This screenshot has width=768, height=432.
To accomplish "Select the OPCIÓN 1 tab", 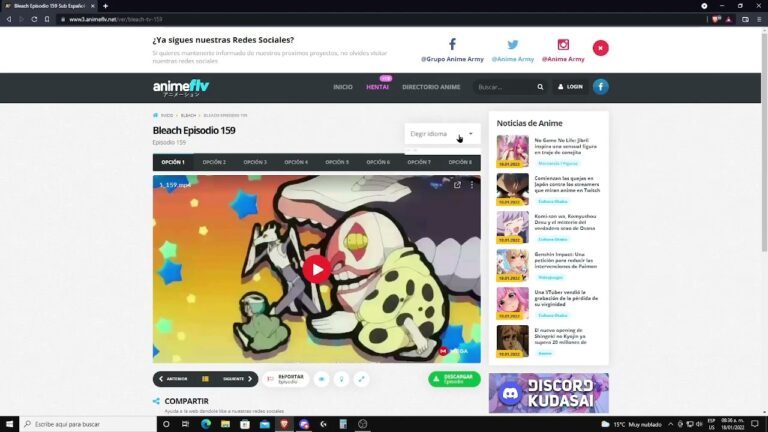I will pyautogui.click(x=173, y=162).
